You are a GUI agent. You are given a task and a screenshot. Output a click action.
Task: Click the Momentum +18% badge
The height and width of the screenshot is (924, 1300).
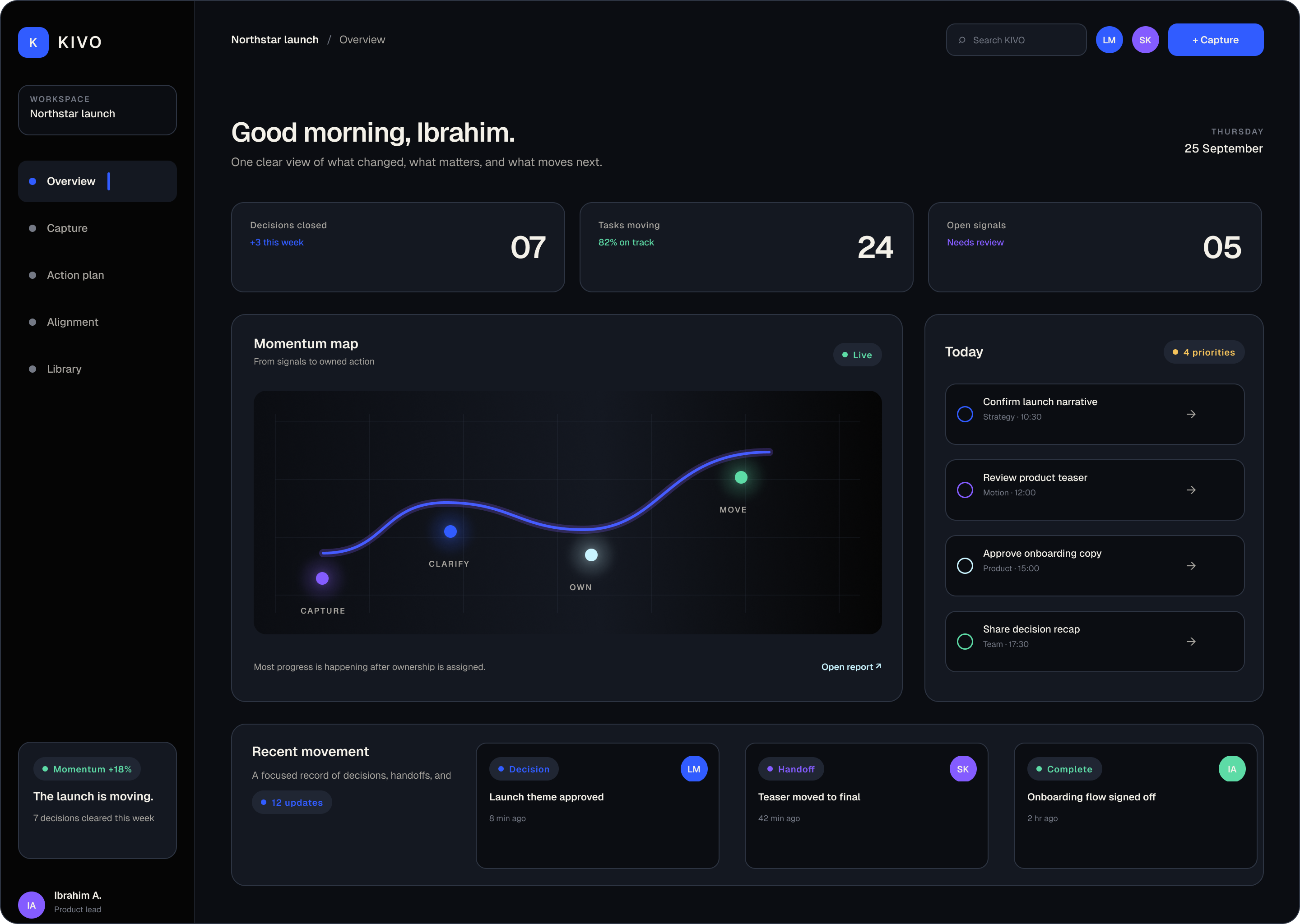click(x=87, y=769)
